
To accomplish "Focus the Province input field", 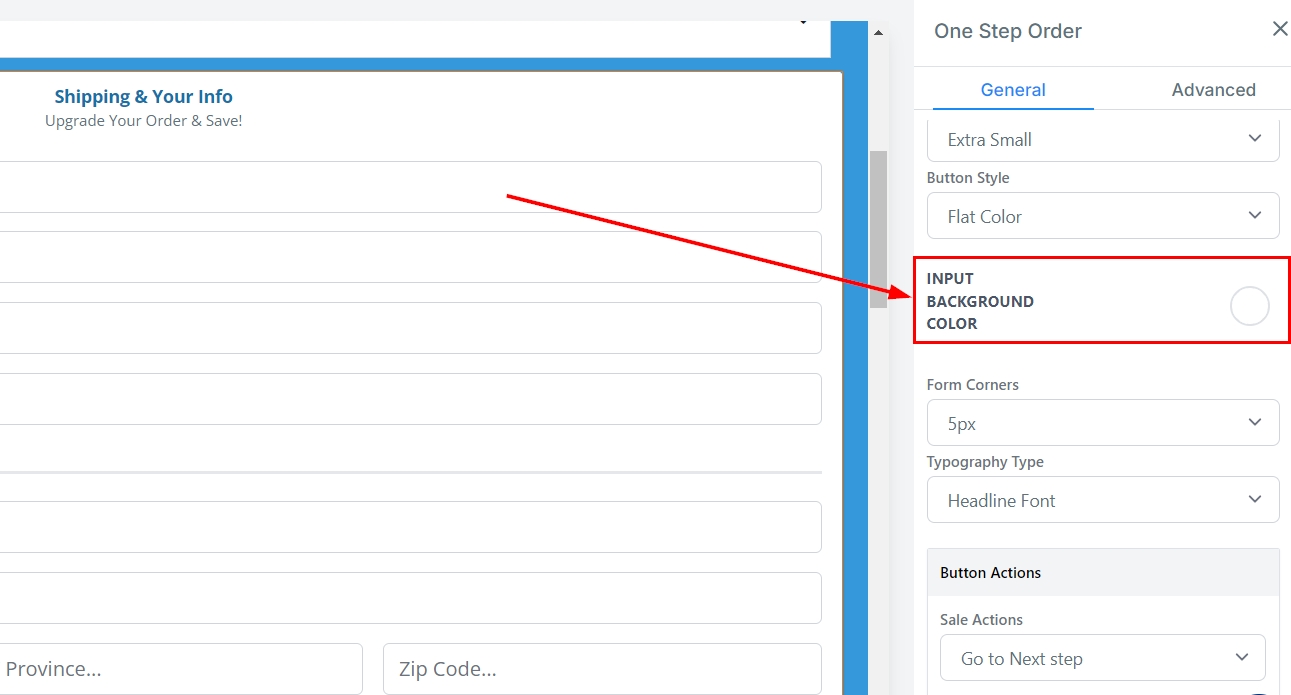I will point(180,668).
